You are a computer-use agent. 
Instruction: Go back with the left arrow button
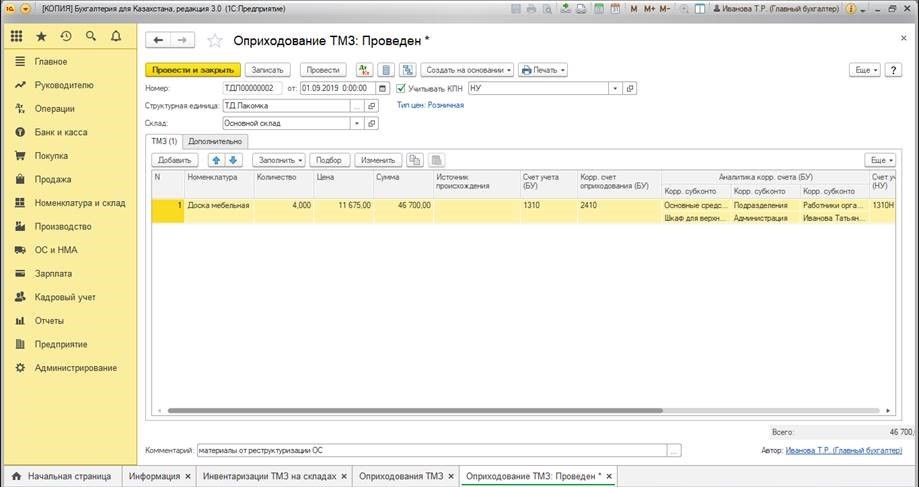click(157, 41)
